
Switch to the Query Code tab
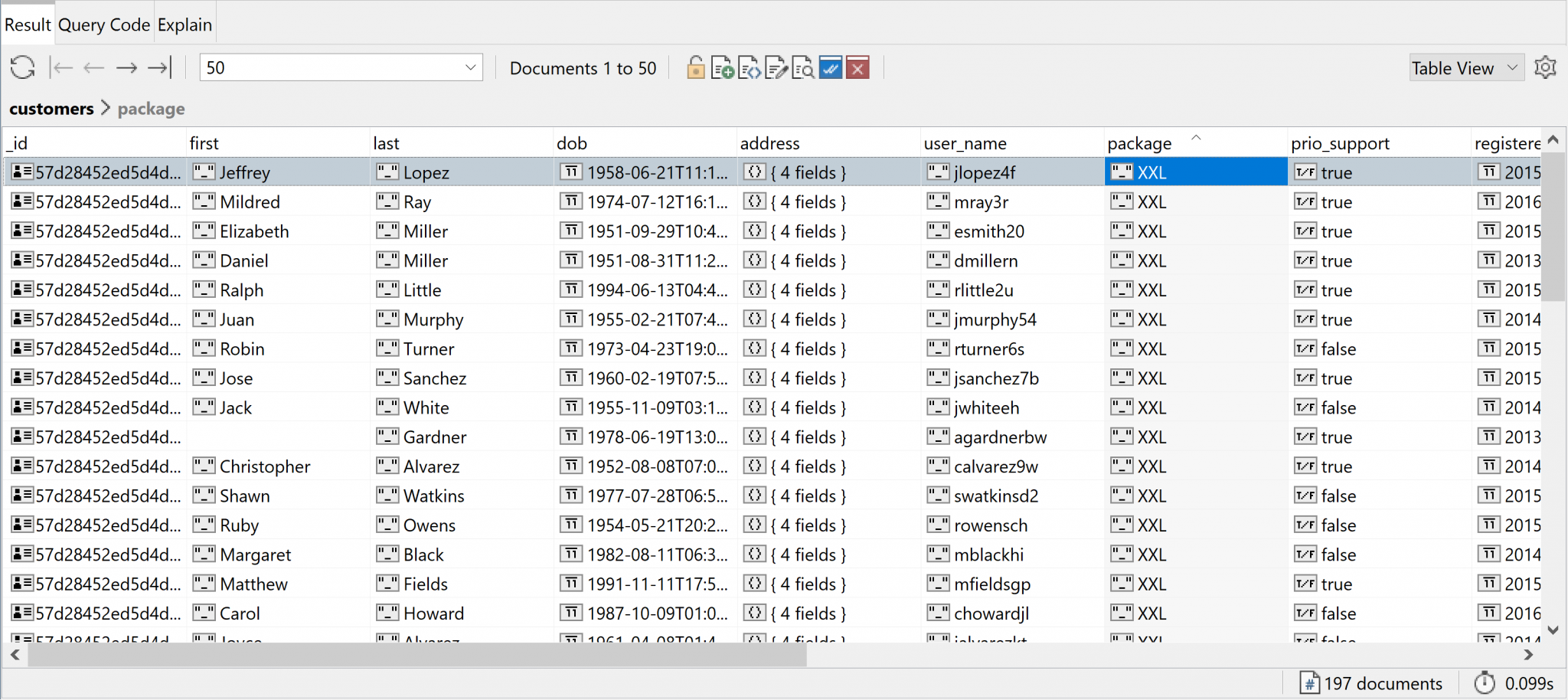pyautogui.click(x=104, y=25)
